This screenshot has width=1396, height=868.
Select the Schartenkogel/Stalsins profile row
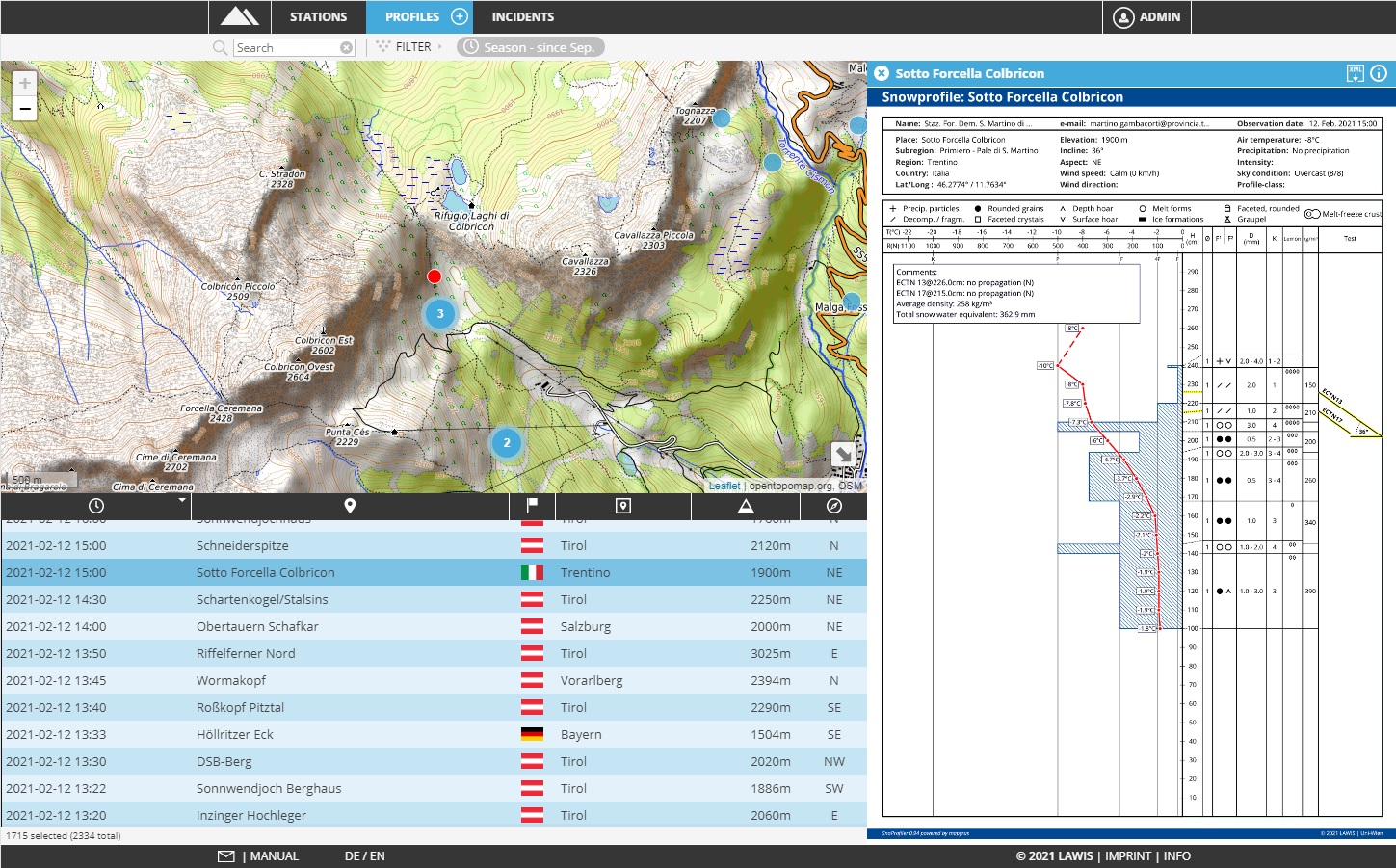(434, 599)
